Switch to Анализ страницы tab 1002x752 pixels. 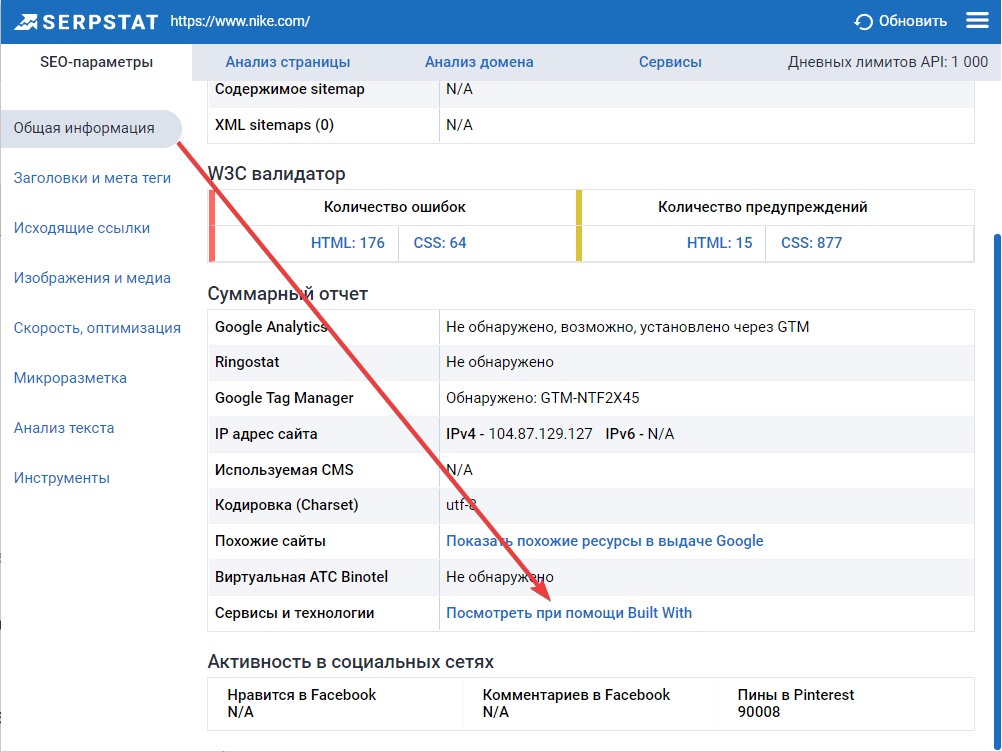[x=288, y=62]
